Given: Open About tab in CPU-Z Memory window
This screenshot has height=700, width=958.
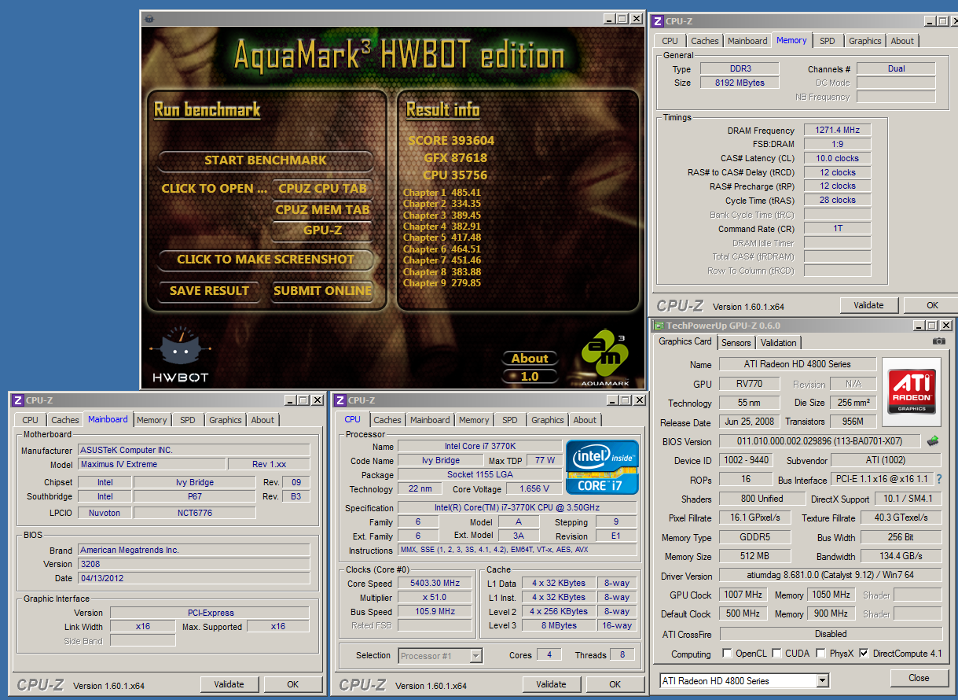Looking at the screenshot, I should [x=902, y=41].
